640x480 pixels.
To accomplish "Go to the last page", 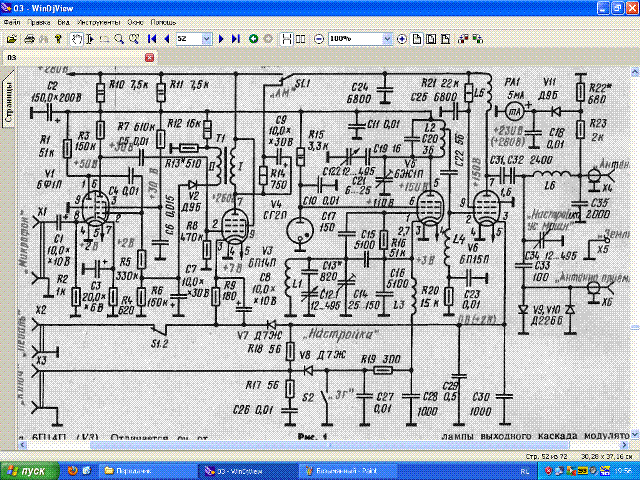I will tap(236, 39).
